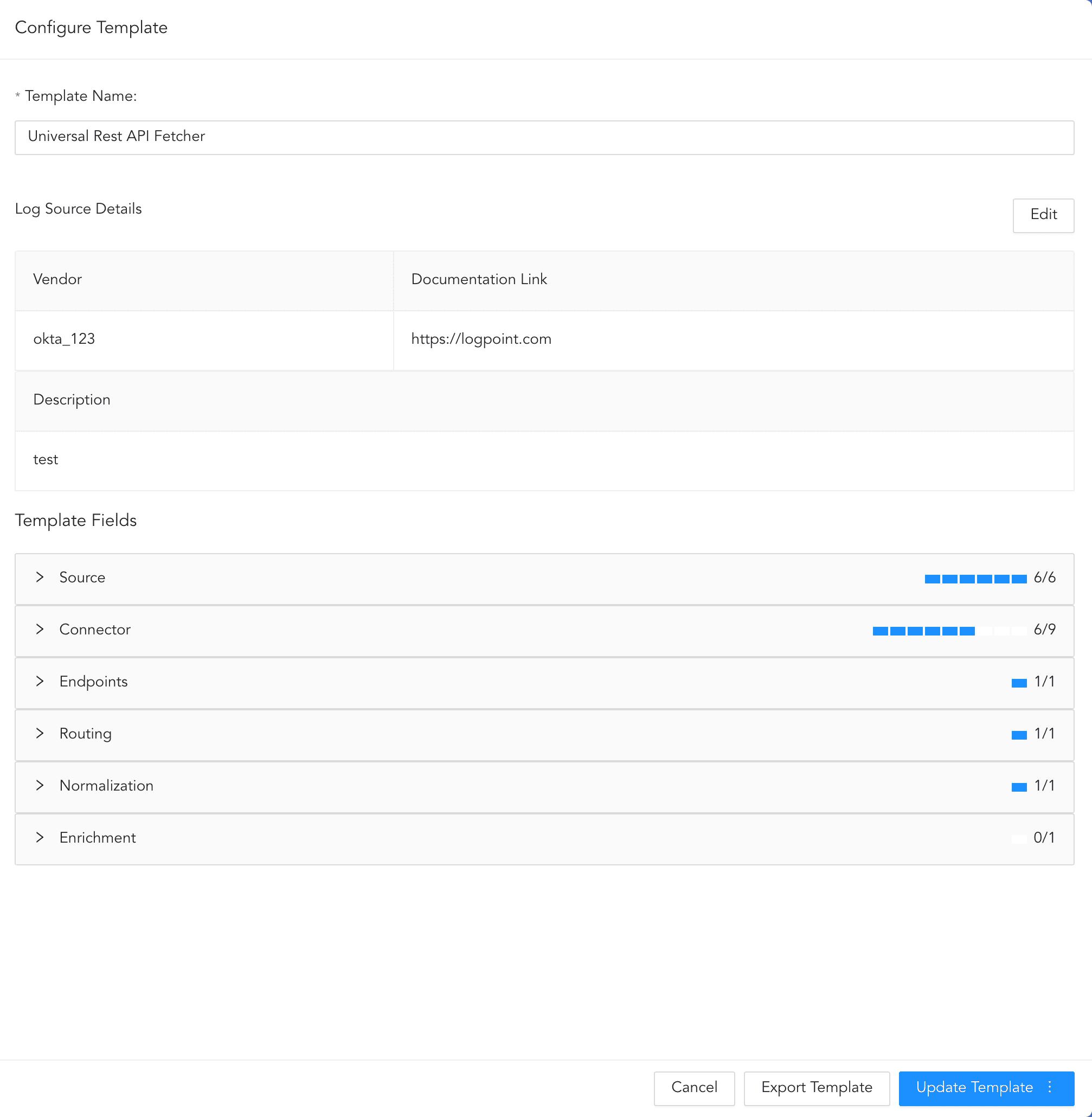This screenshot has width=1092, height=1117.
Task: Click the Routing 1/1 progress block
Action: (1019, 735)
